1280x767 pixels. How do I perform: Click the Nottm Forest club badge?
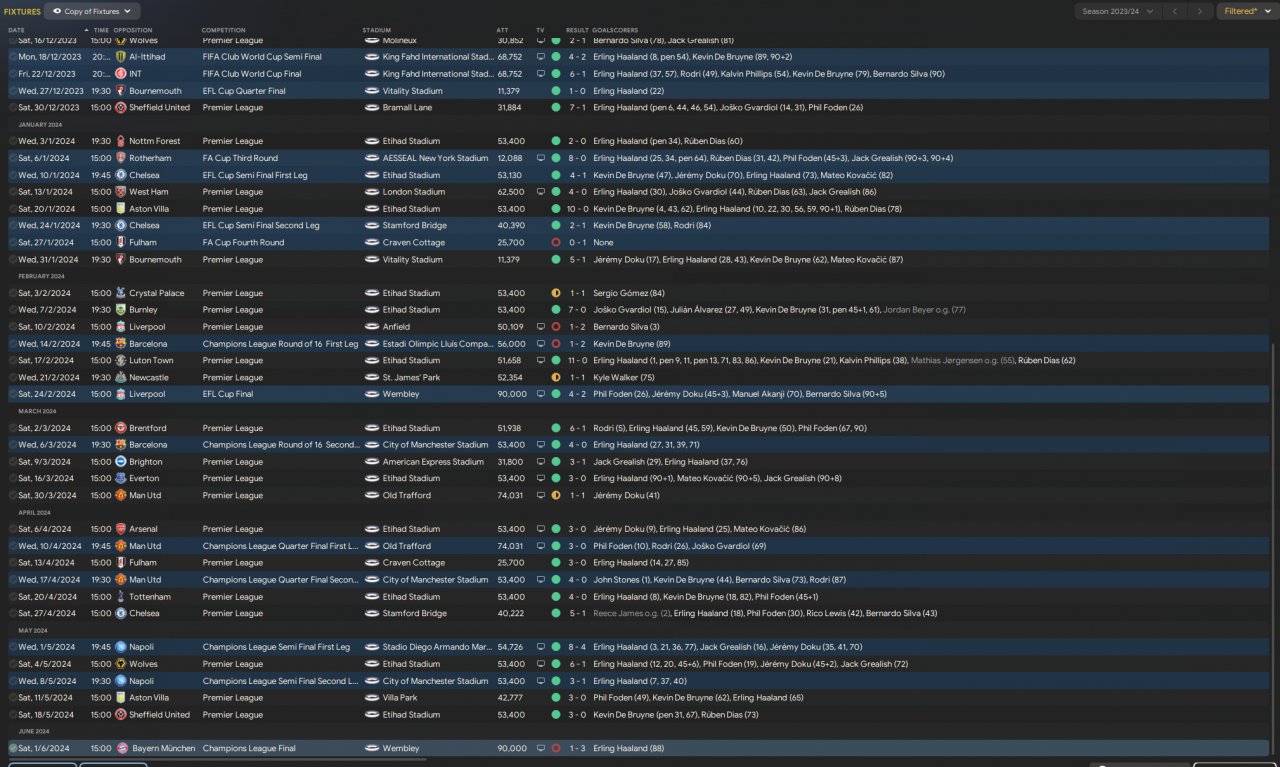click(120, 141)
